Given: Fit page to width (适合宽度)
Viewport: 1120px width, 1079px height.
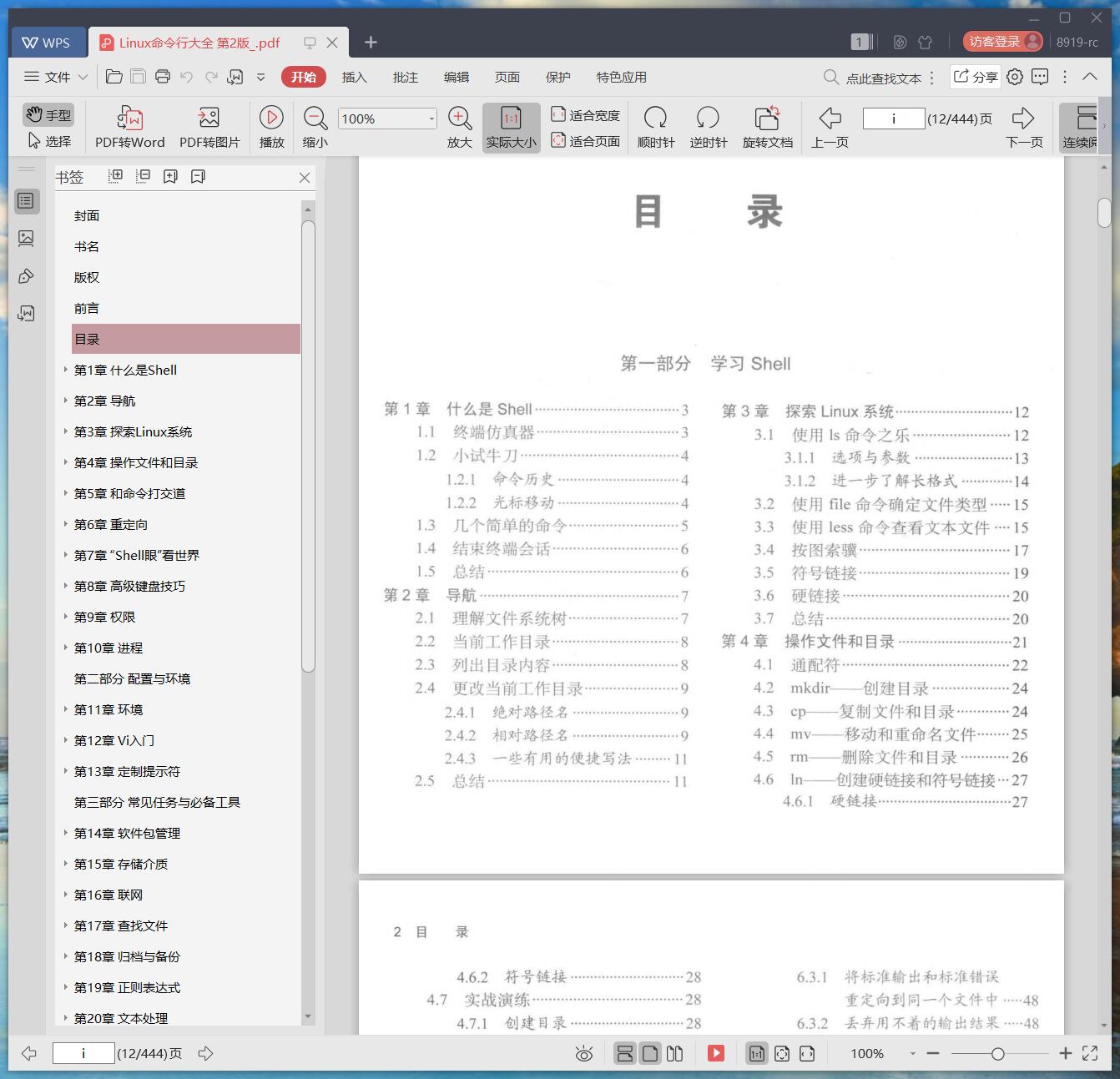Looking at the screenshot, I should point(585,115).
